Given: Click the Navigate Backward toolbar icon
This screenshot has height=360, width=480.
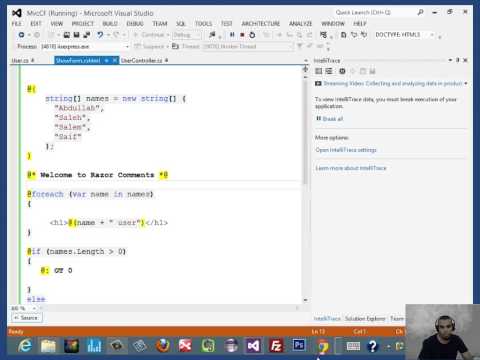Looking at the screenshot, I should point(21,35).
